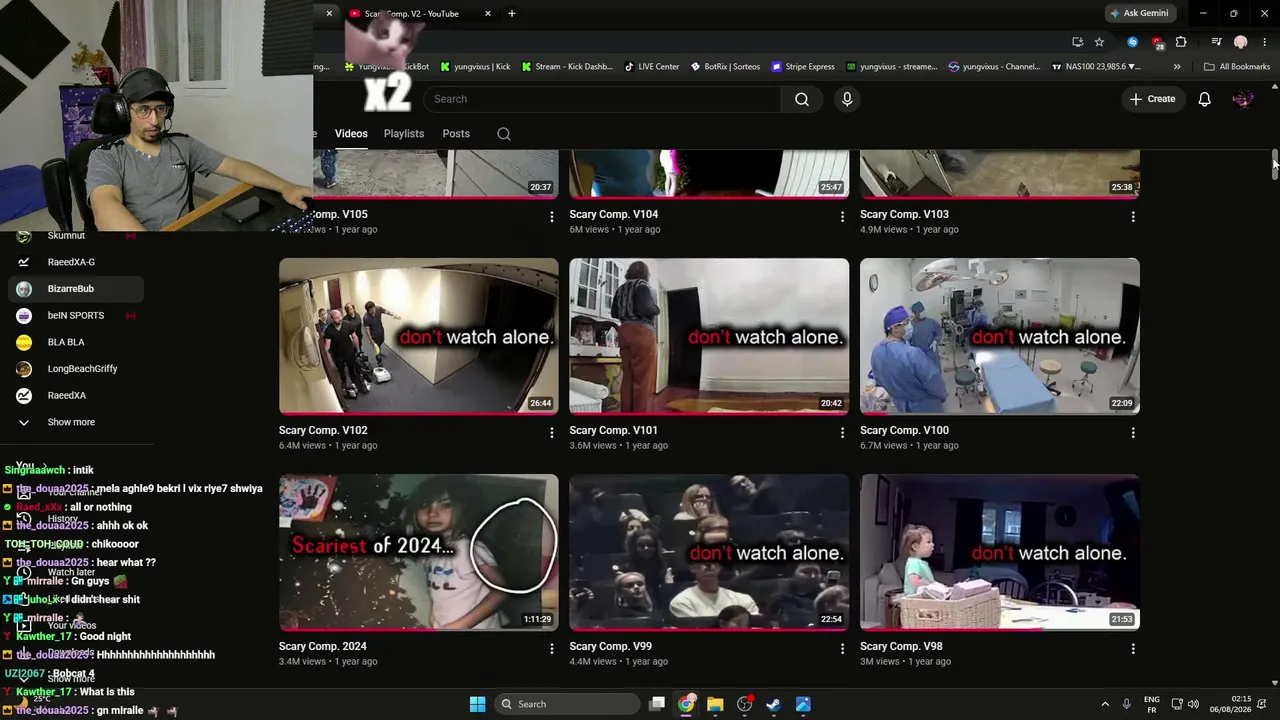The height and width of the screenshot is (720, 1280).
Task: Activate voice search microphone icon
Action: coord(847,99)
